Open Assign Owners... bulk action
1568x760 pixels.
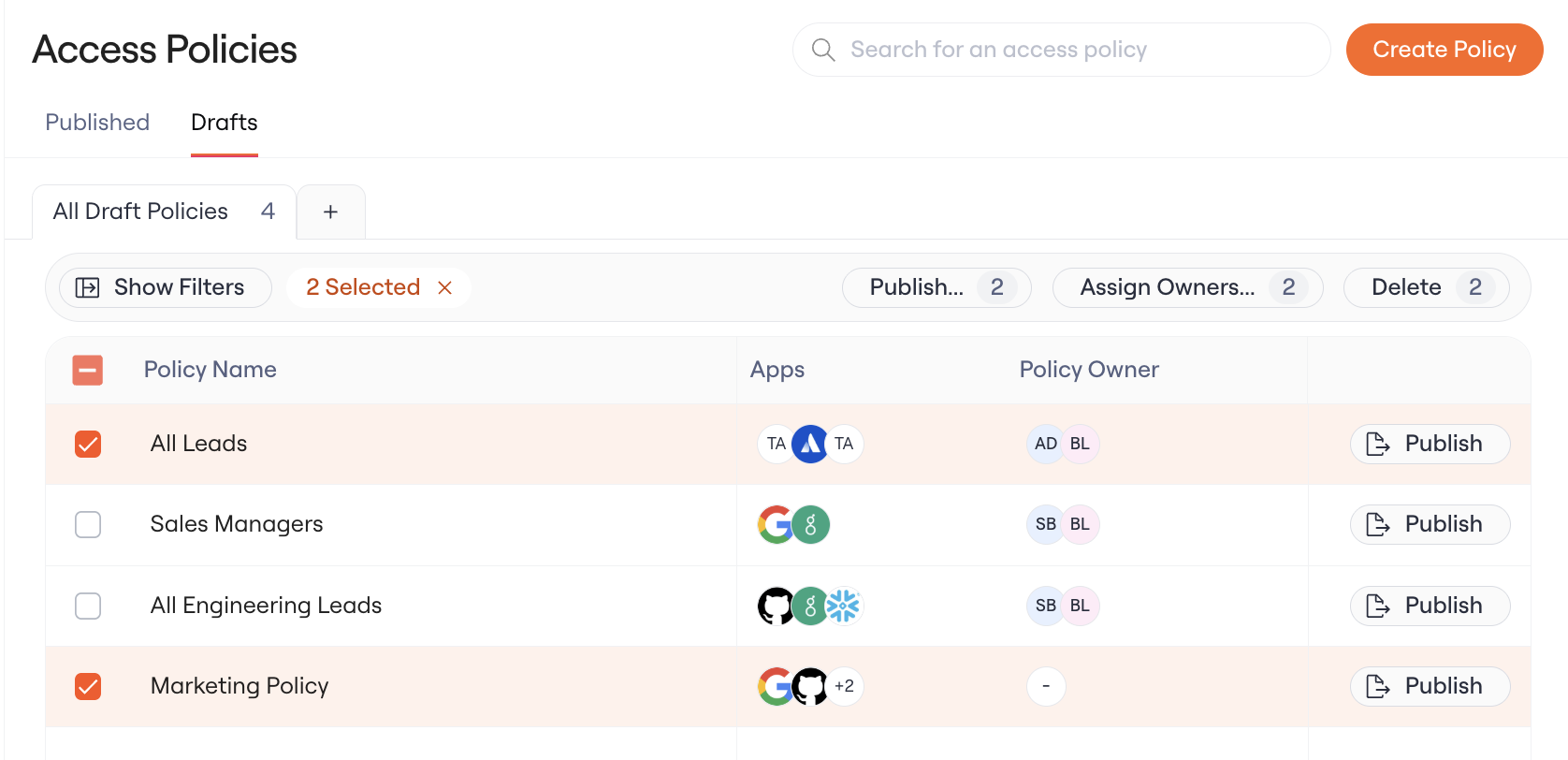[1187, 287]
